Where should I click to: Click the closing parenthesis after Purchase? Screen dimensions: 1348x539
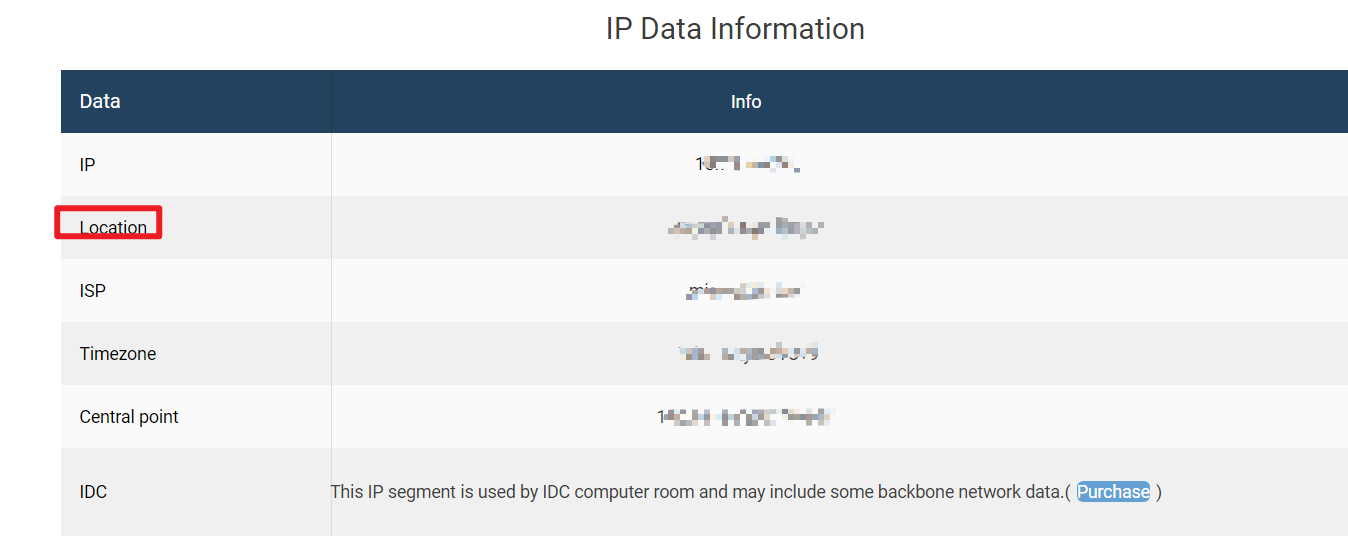[x=1159, y=492]
